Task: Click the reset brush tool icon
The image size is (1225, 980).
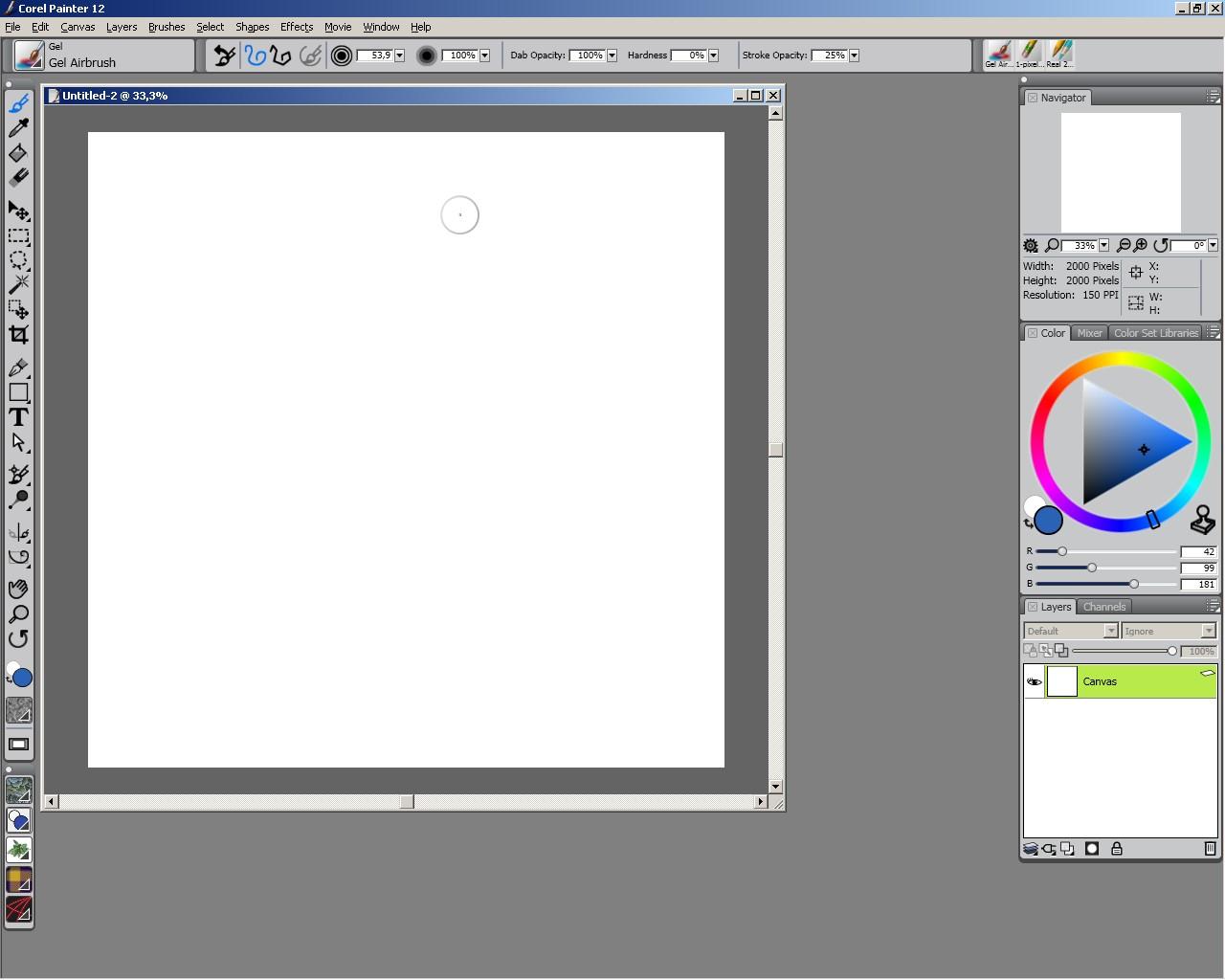Action: click(x=224, y=56)
